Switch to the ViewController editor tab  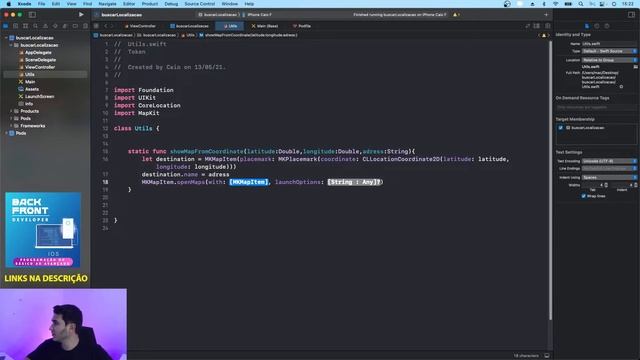pos(140,26)
